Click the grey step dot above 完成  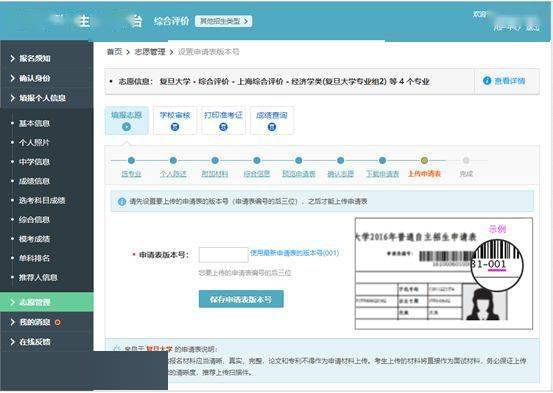pos(466,161)
